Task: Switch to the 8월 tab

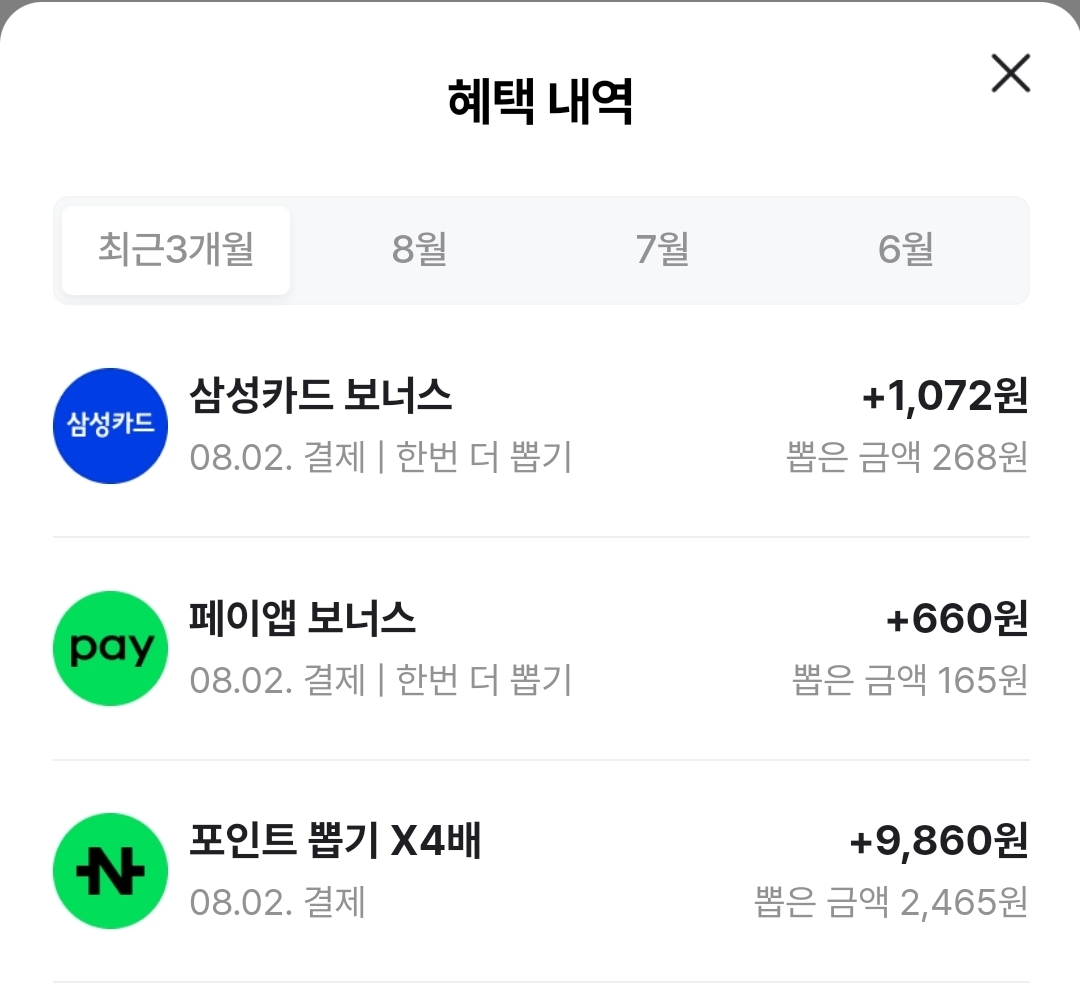Action: coord(419,250)
